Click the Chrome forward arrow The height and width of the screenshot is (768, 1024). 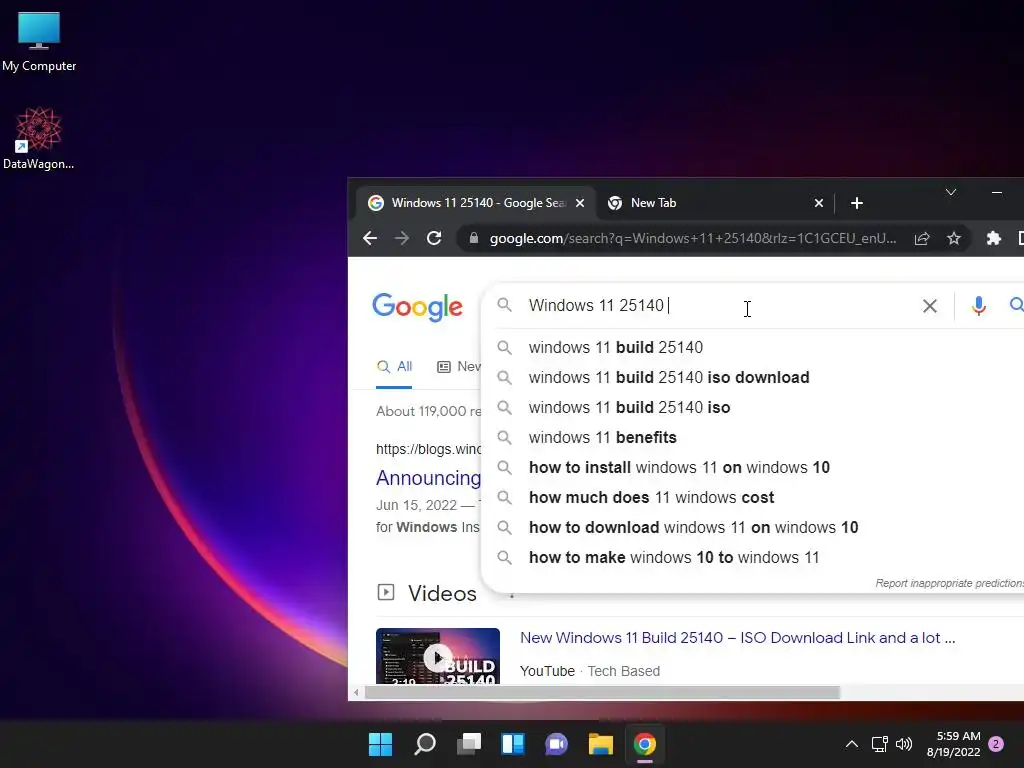[402, 238]
